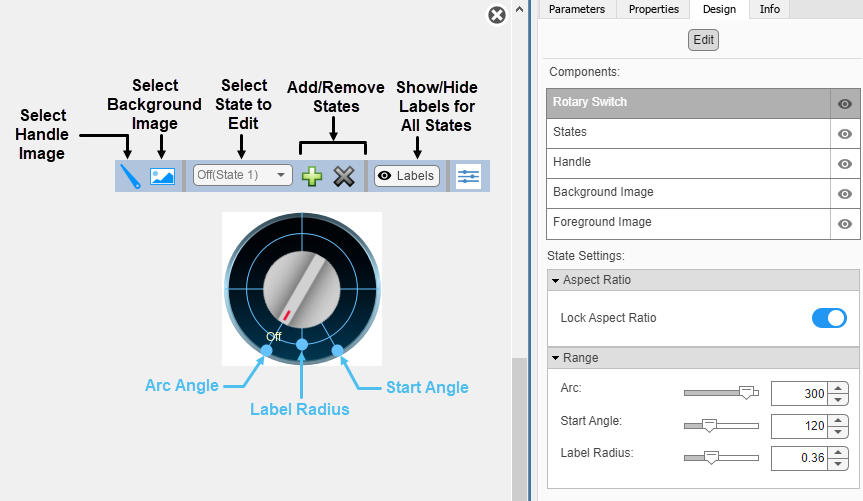Remove state with the X icon
Screen dimensions: 863x501
(x=344, y=176)
